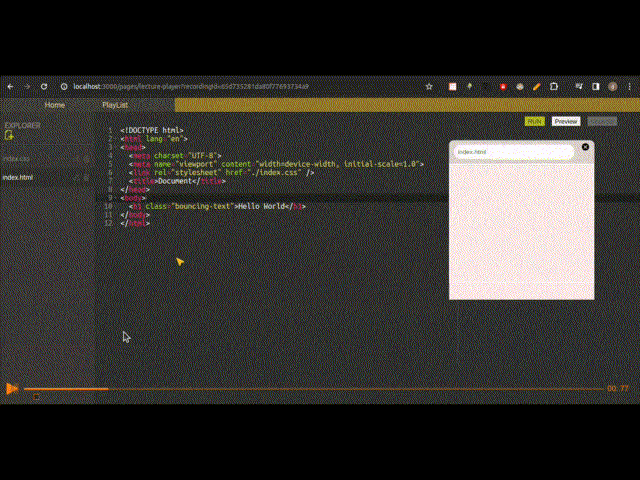Screen dimensions: 640x480
Task: Close the preview popup window
Action: pos(585,147)
